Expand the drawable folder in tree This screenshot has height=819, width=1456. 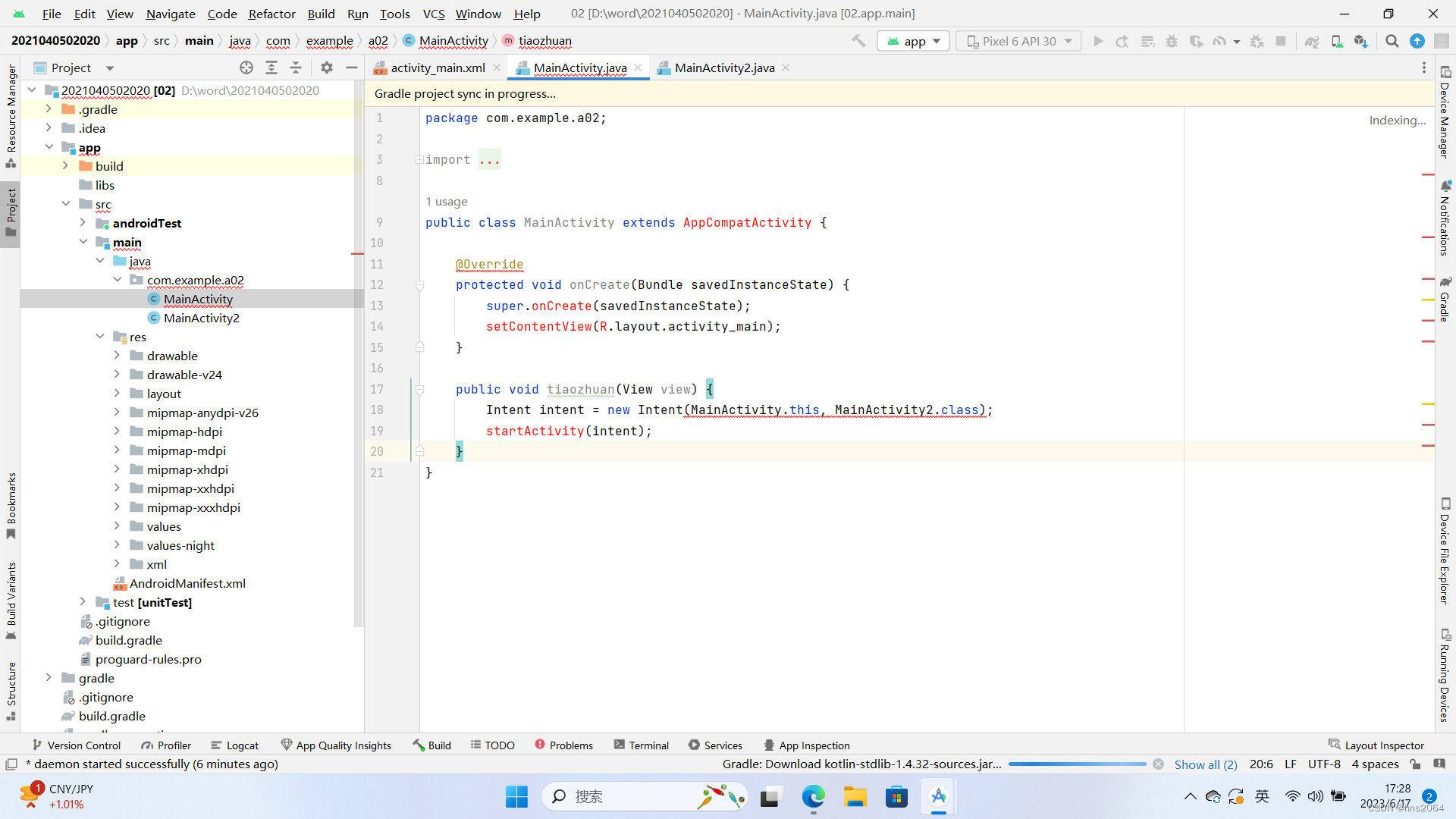point(117,356)
